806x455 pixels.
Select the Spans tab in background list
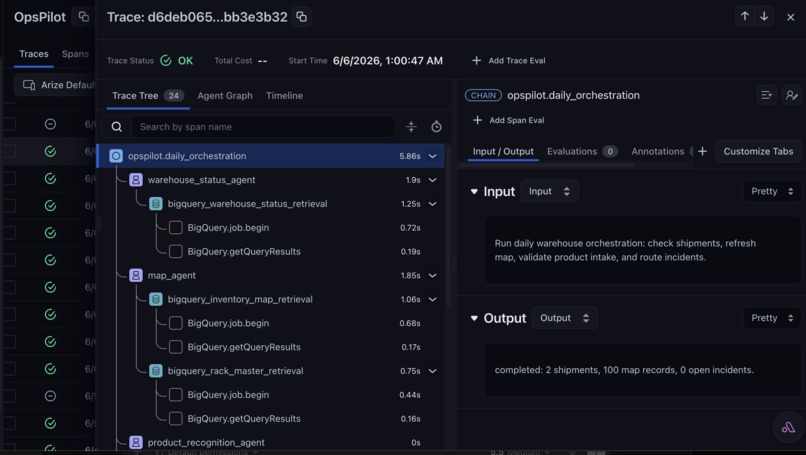(75, 54)
